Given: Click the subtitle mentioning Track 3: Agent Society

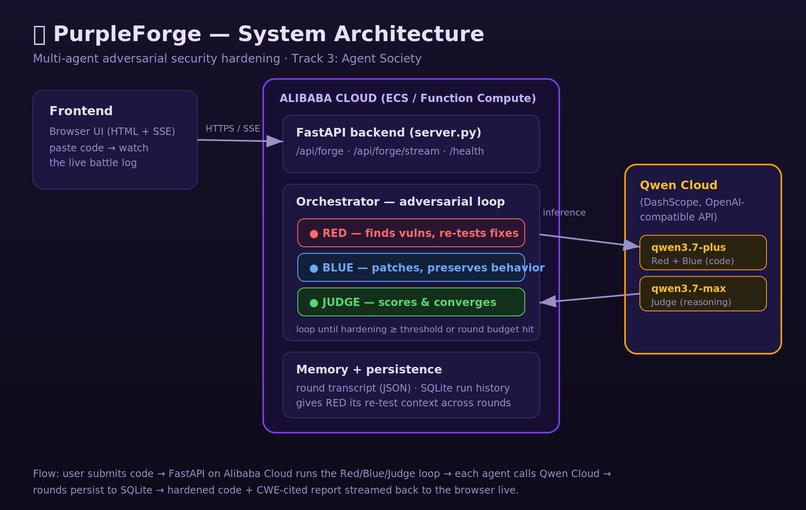Looking at the screenshot, I should pyautogui.click(x=227, y=59).
